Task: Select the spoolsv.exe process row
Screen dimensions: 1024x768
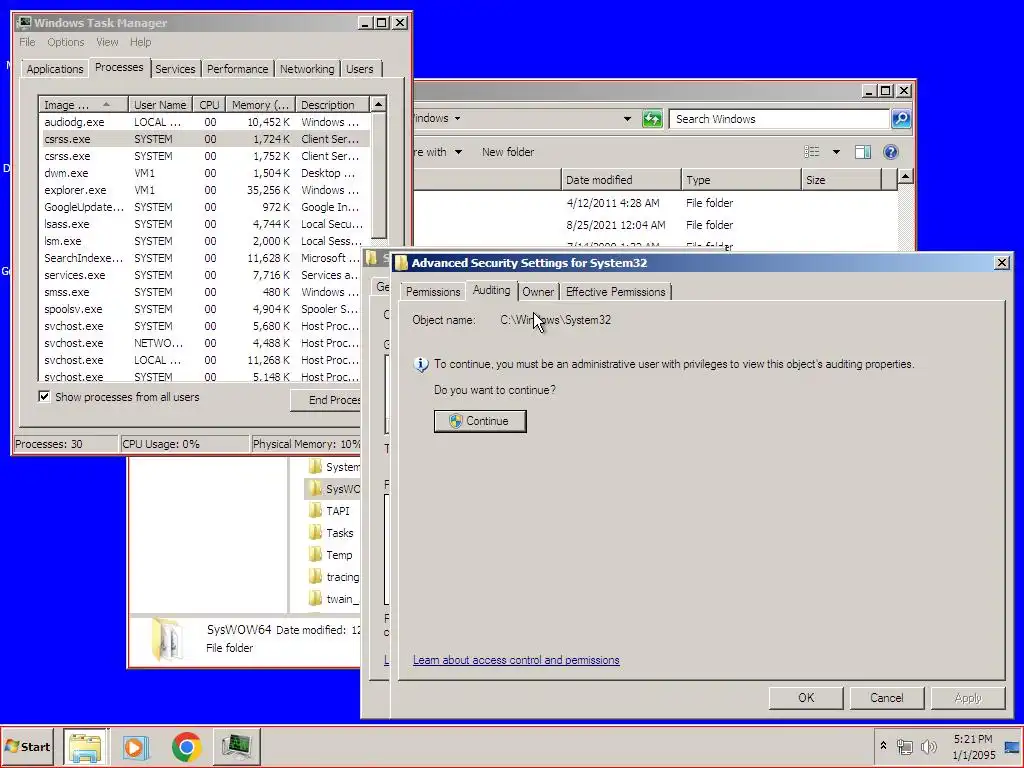Action: click(x=204, y=309)
